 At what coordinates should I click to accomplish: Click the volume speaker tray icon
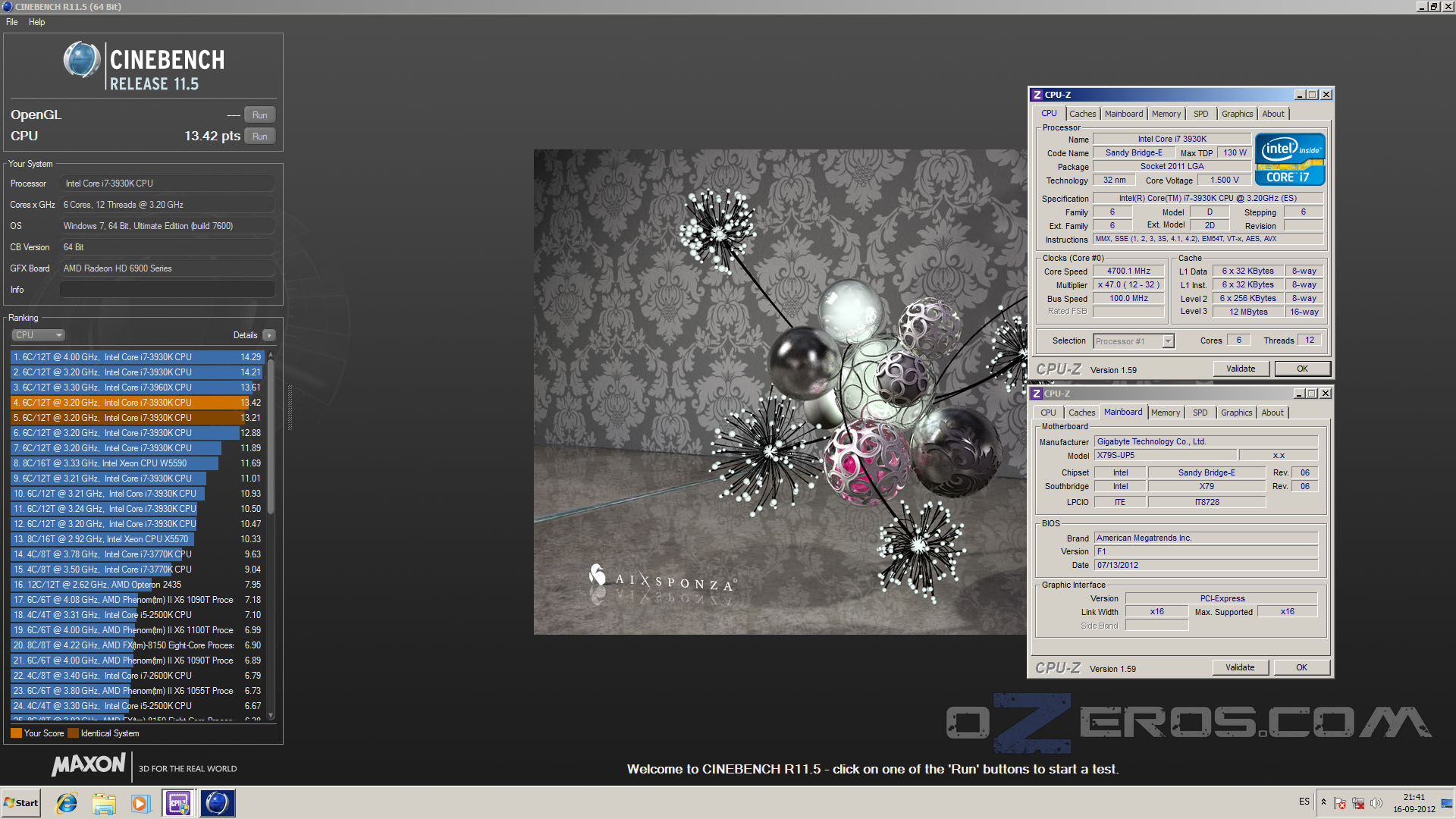point(1376,802)
